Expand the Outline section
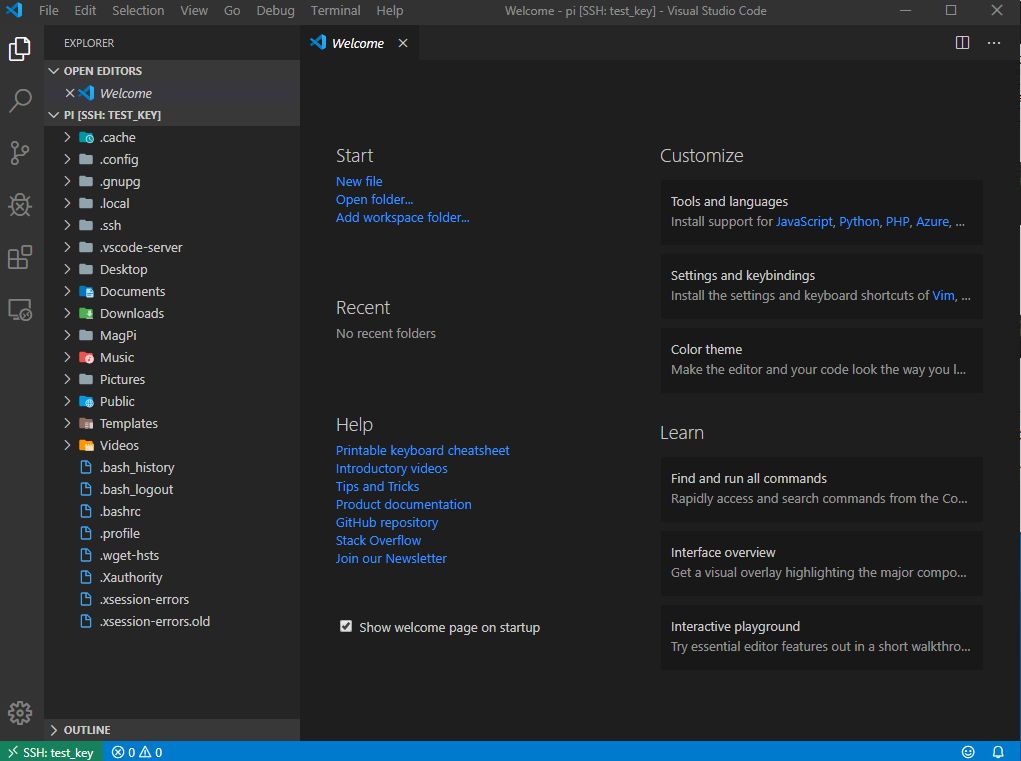 pos(172,730)
